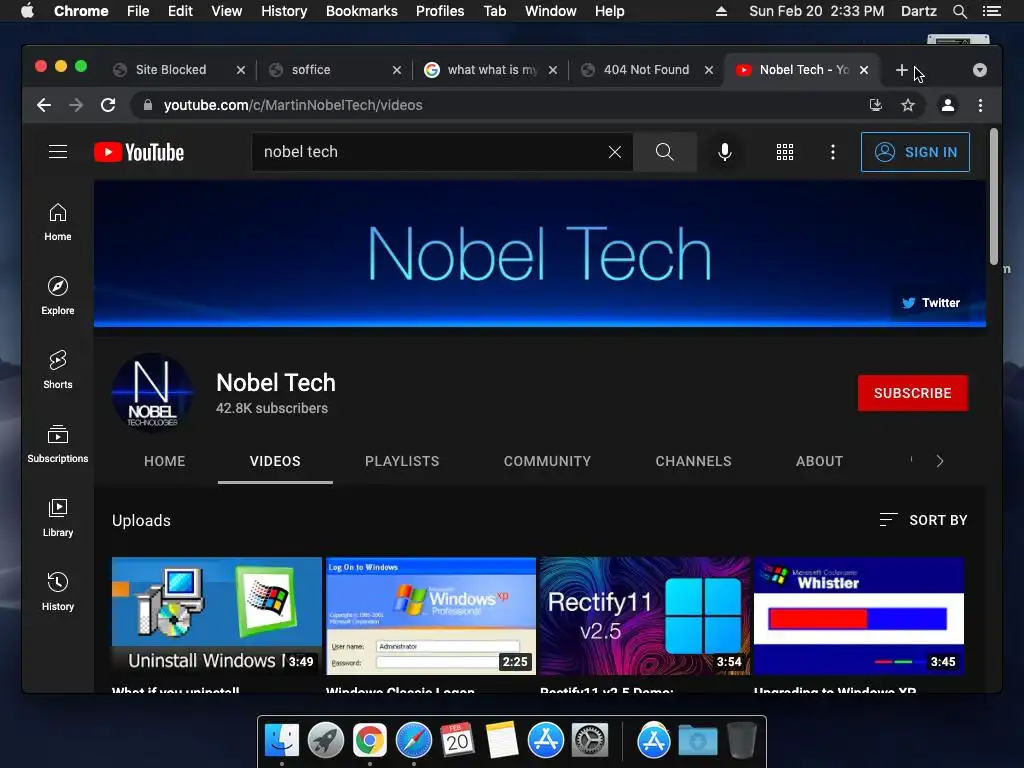Screen dimensions: 1024x768
Task: Close the soffice tab
Action: (x=396, y=70)
